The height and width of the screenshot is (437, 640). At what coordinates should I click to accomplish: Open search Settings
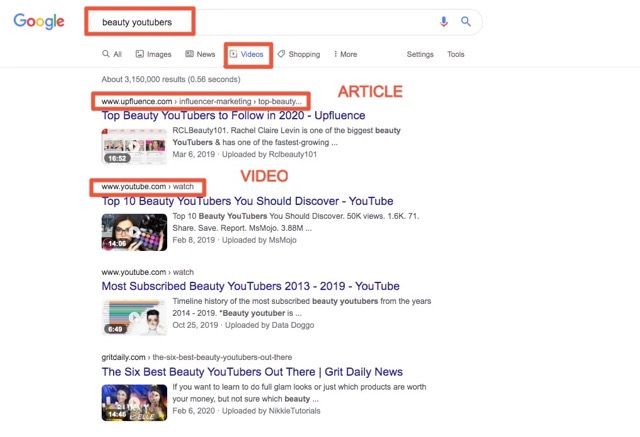pos(420,54)
